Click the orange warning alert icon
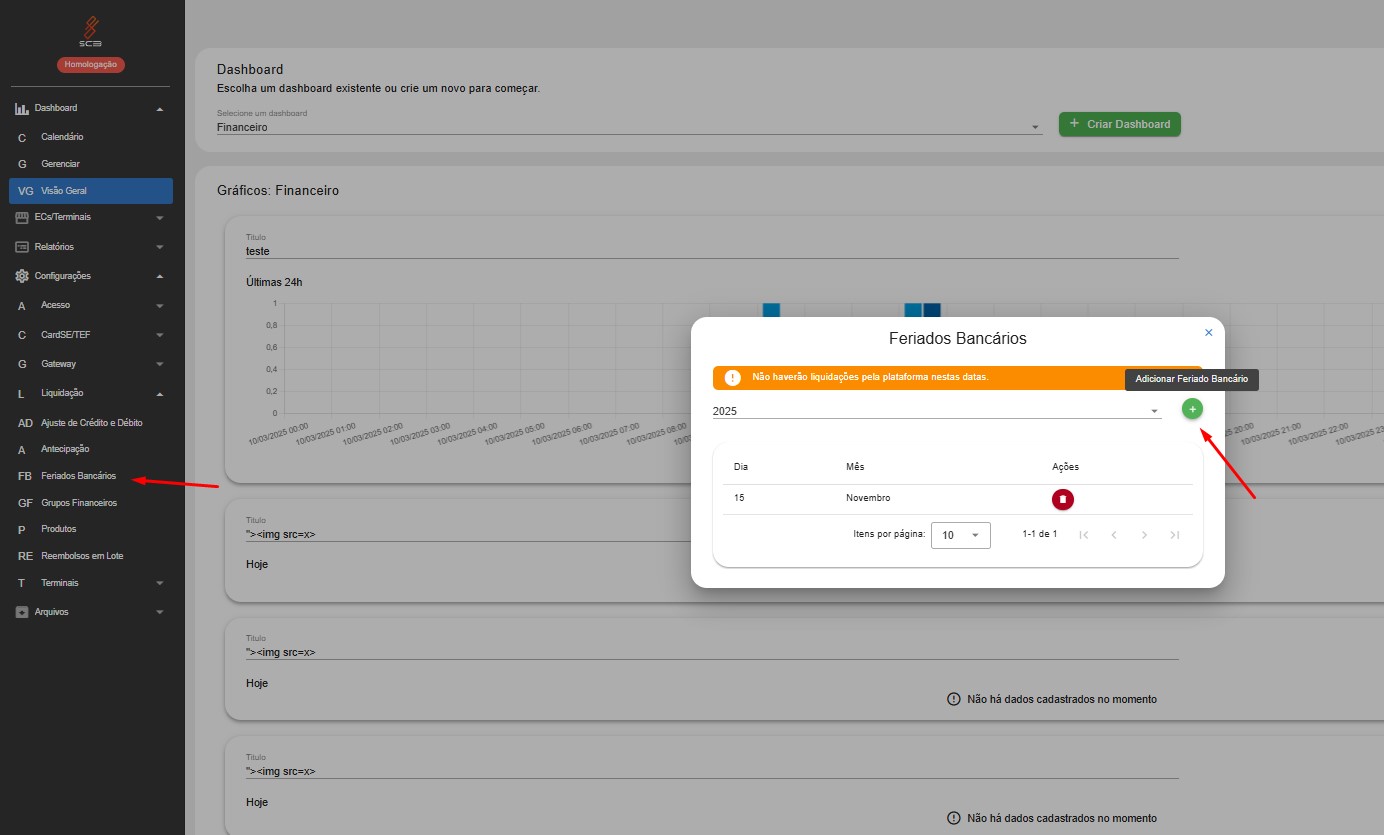The height and width of the screenshot is (835, 1384). tap(733, 378)
